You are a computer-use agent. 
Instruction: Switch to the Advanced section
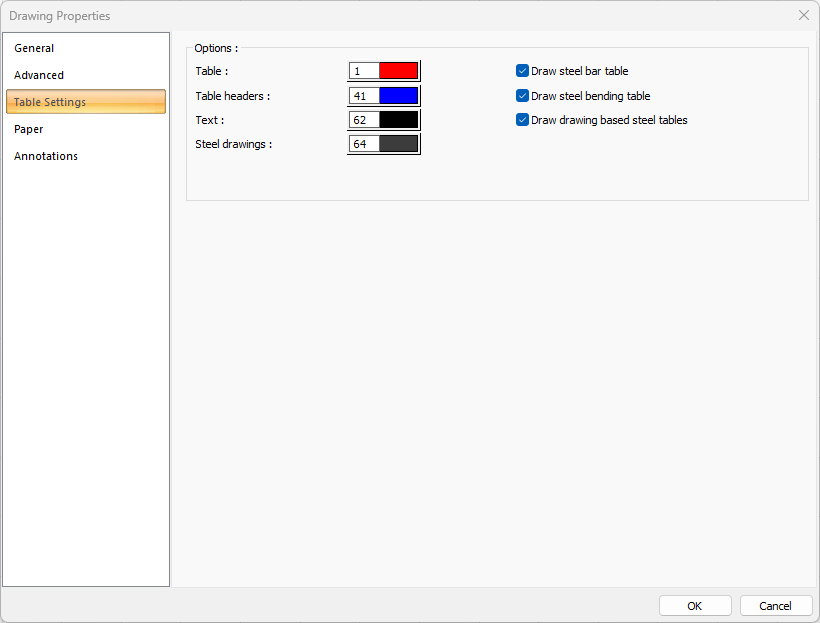tap(39, 75)
